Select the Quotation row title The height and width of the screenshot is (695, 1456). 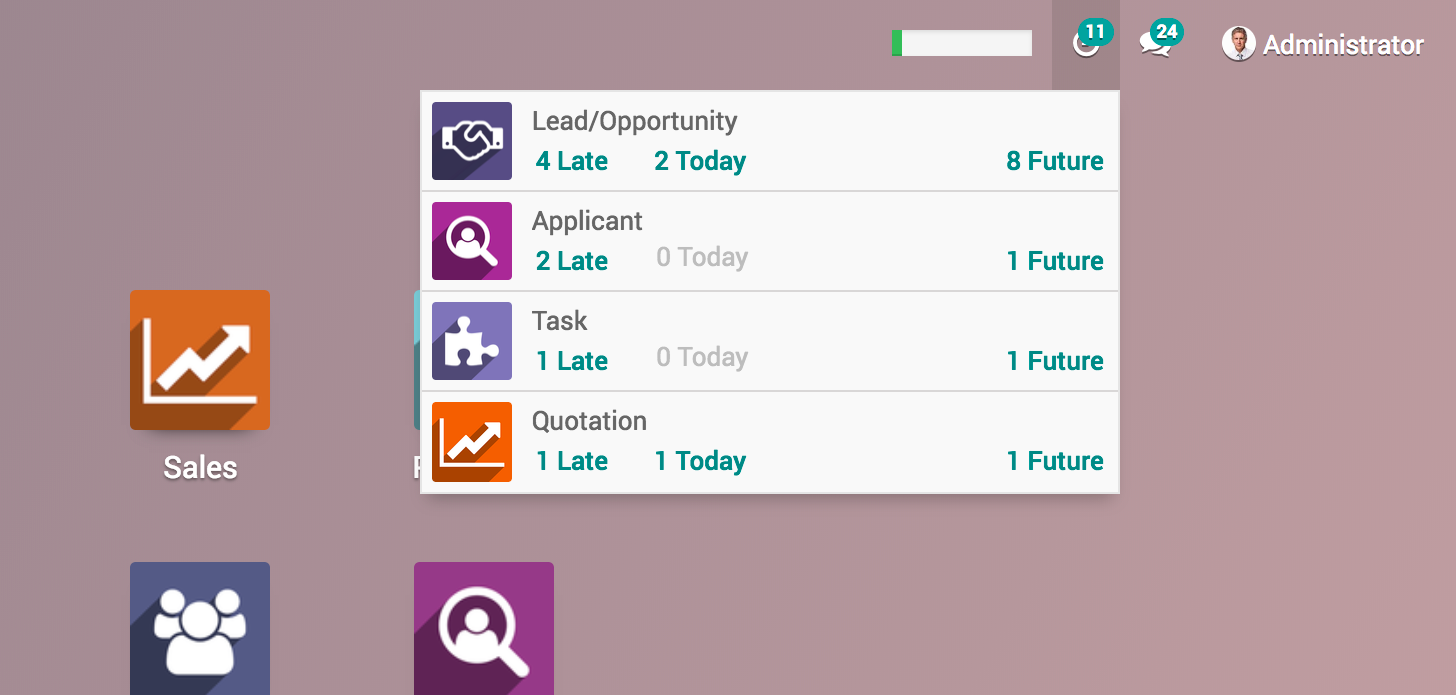point(589,421)
